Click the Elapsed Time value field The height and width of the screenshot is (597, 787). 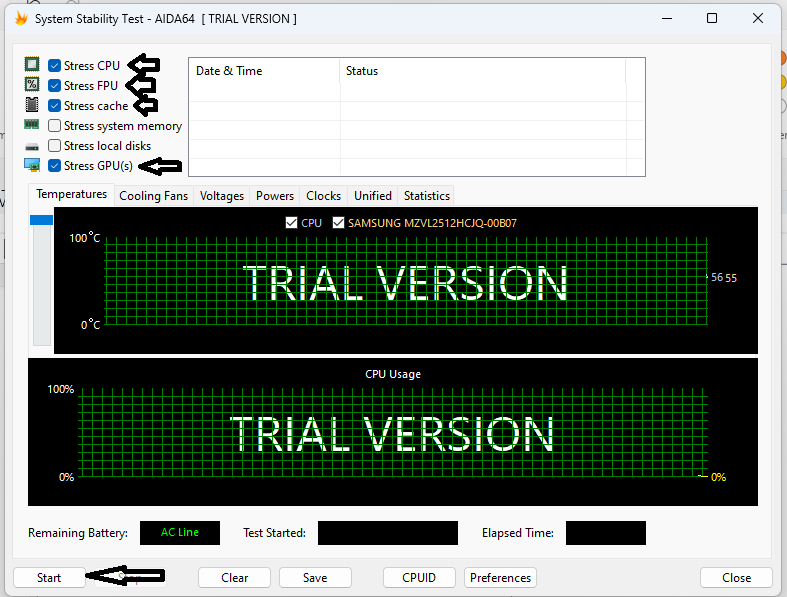[606, 533]
